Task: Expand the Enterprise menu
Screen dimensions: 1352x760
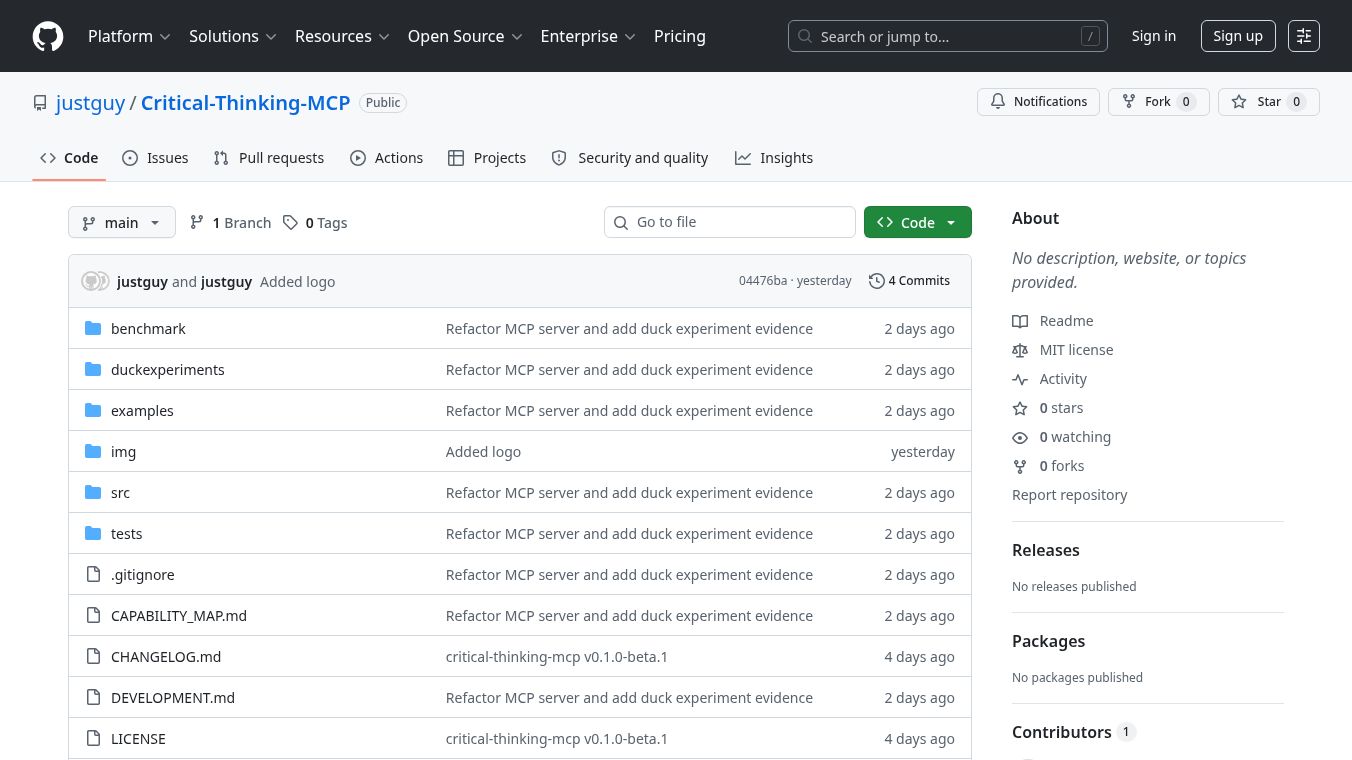Action: 588,36
